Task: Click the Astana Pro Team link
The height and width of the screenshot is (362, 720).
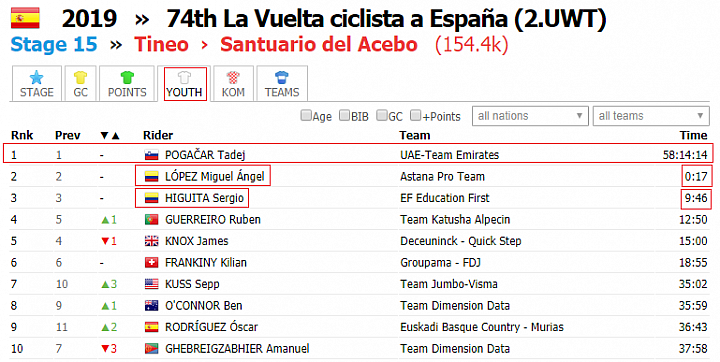Action: pyautogui.click(x=442, y=176)
